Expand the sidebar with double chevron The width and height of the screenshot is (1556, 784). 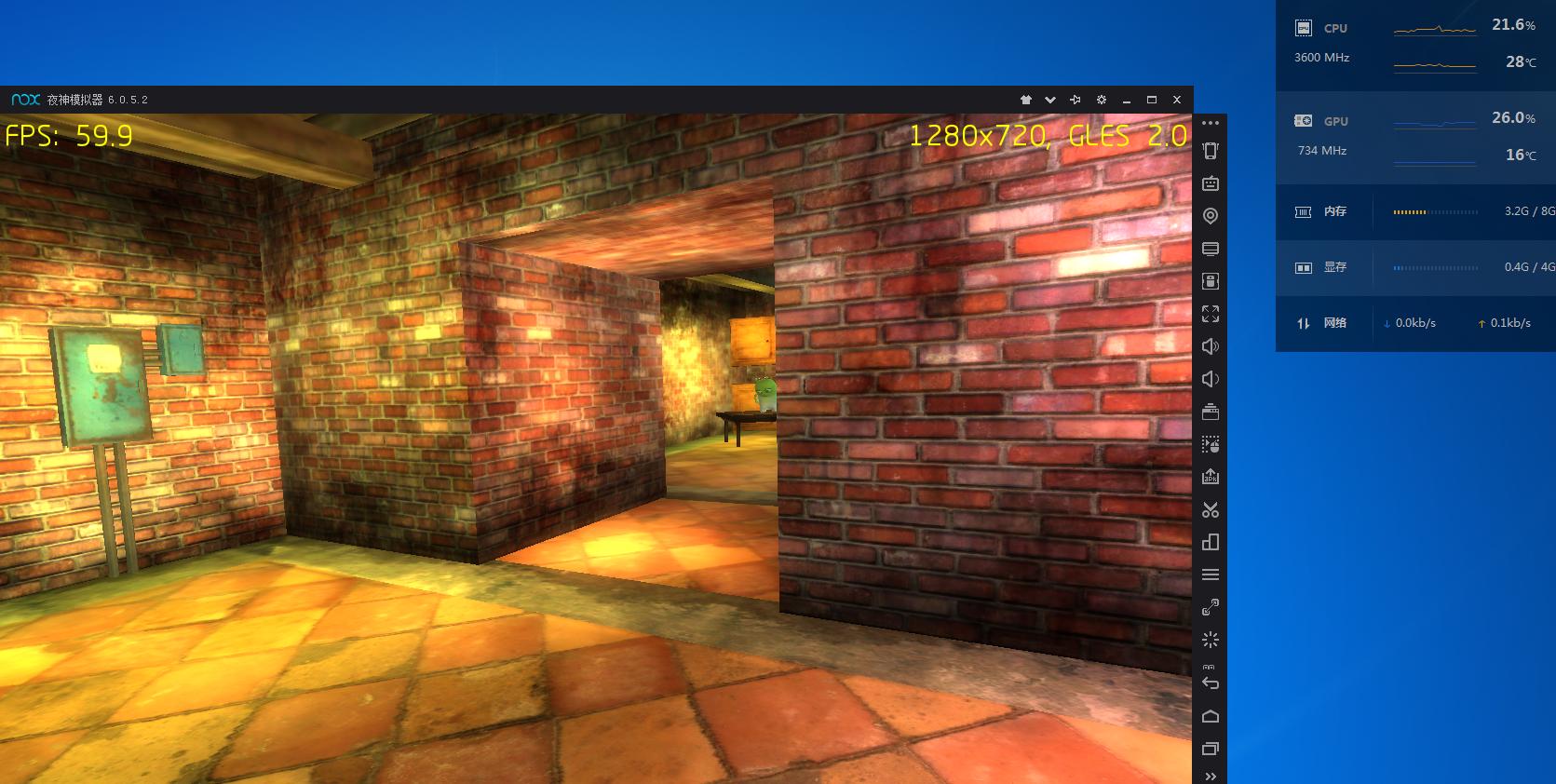[x=1211, y=776]
